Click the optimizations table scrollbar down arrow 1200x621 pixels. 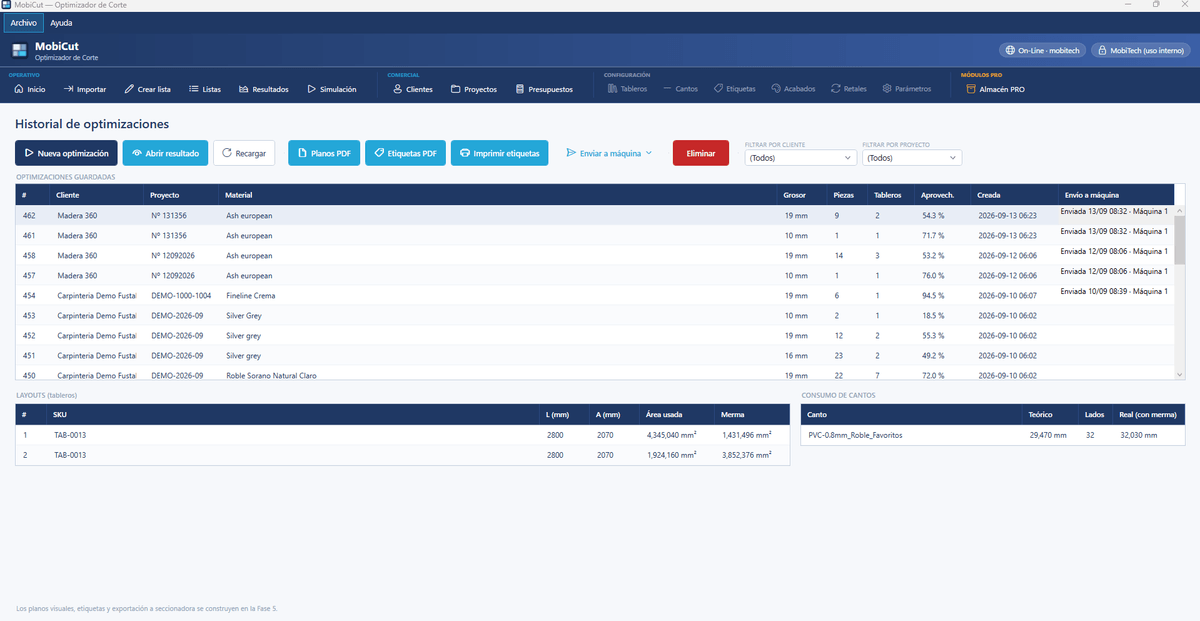click(1179, 374)
